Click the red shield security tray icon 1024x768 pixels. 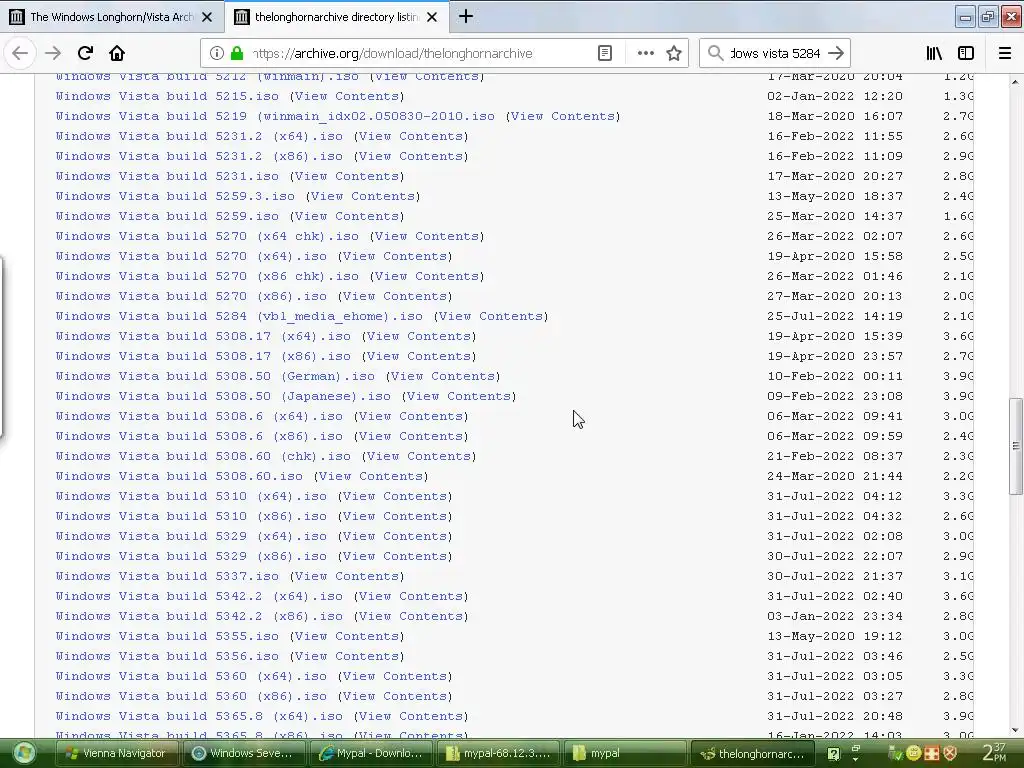pyautogui.click(x=950, y=753)
